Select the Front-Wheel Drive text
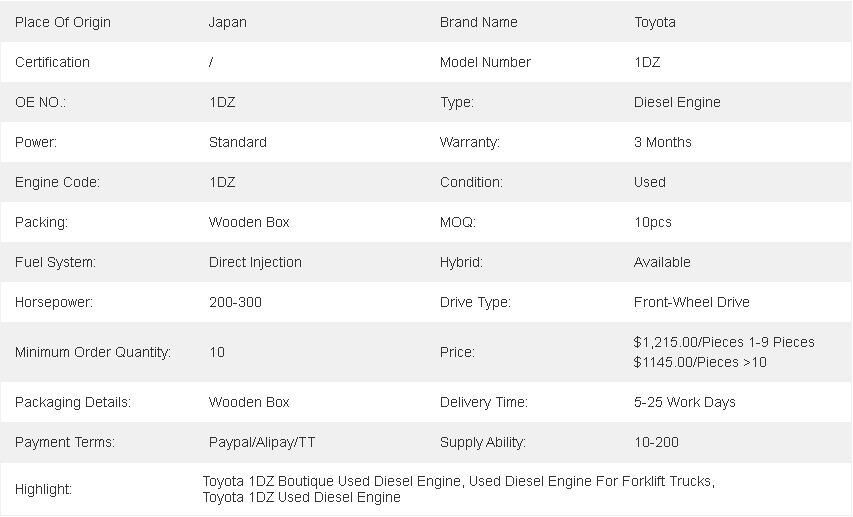The image size is (853, 517). pos(691,302)
